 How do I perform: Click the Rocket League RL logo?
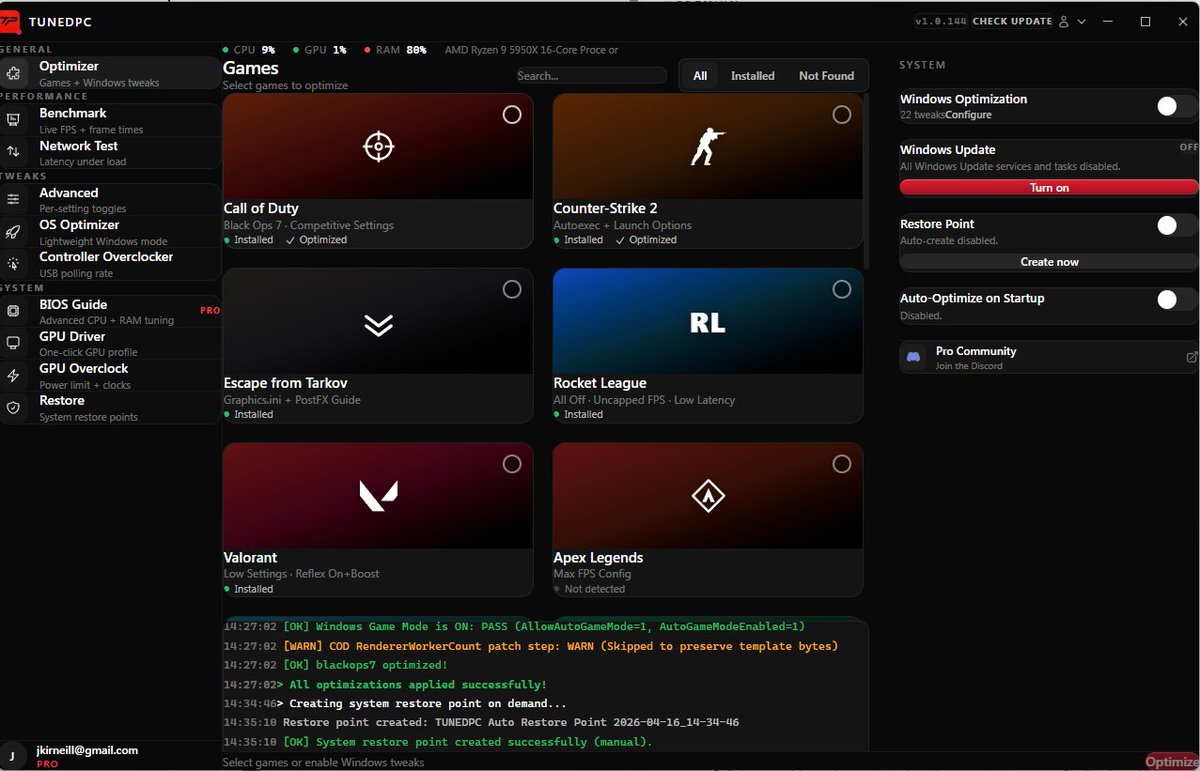pyautogui.click(x=707, y=323)
